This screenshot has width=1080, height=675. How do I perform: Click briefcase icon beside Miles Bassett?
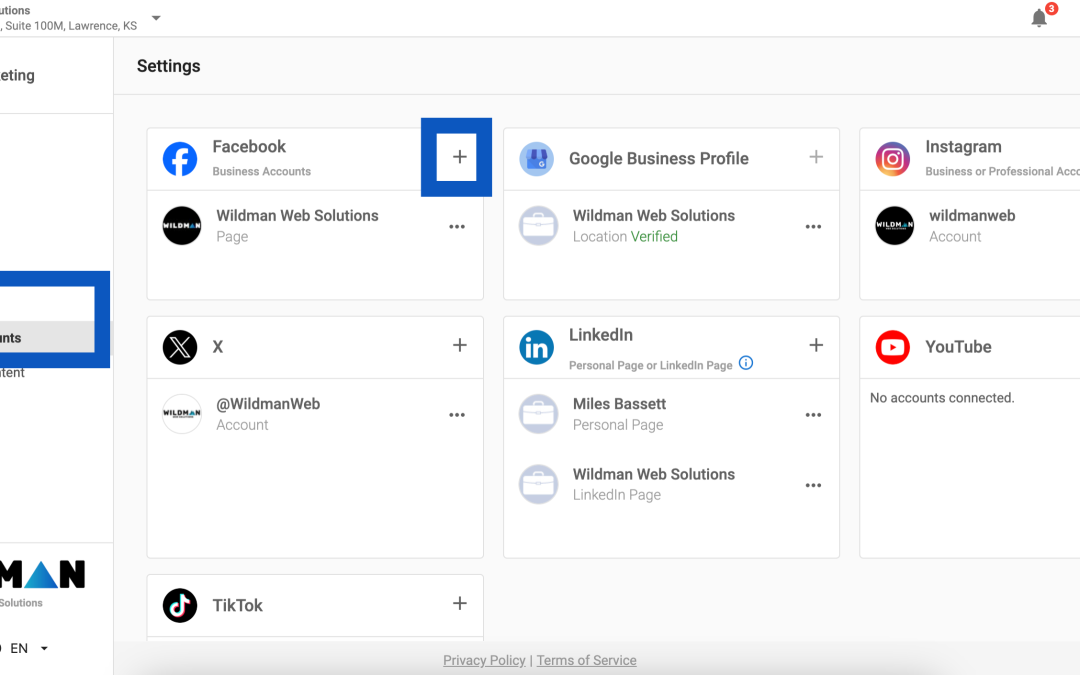coord(539,413)
